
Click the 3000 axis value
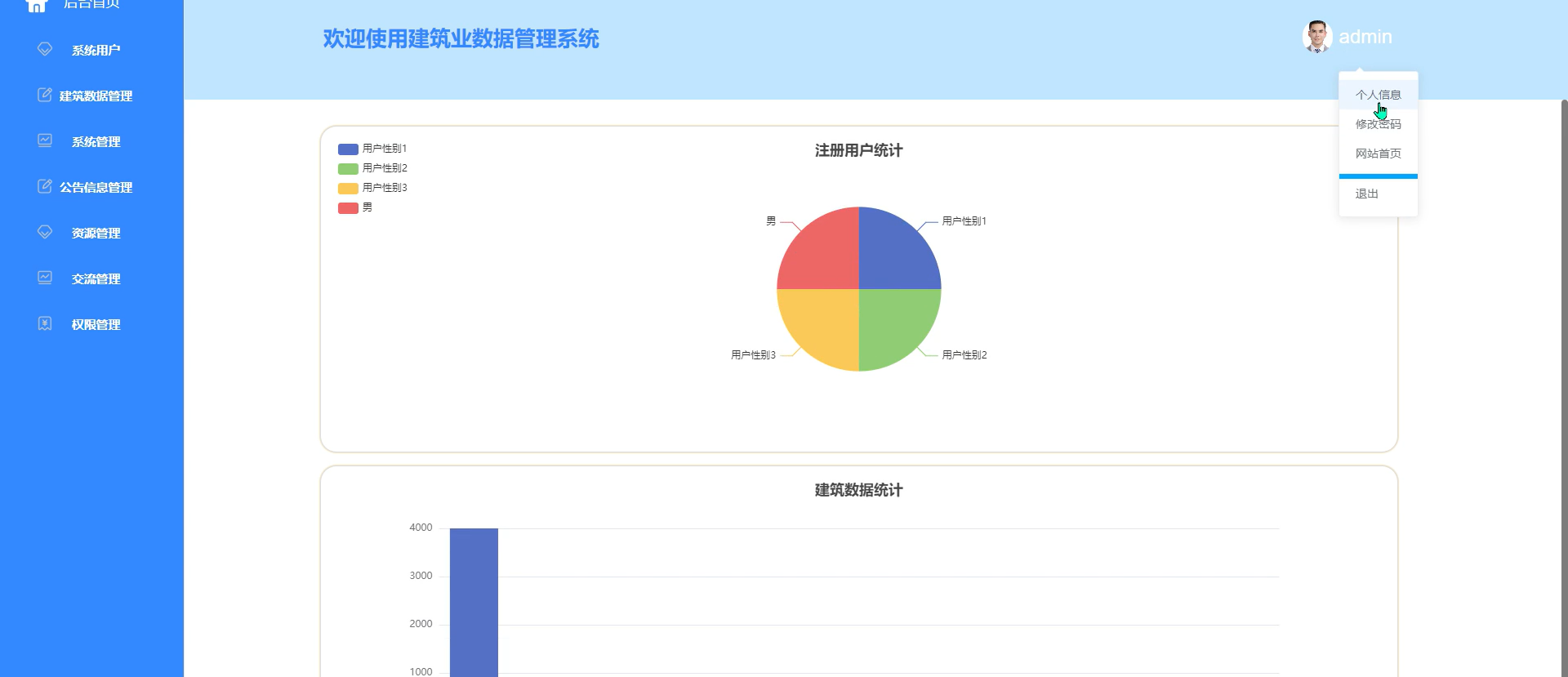421,576
